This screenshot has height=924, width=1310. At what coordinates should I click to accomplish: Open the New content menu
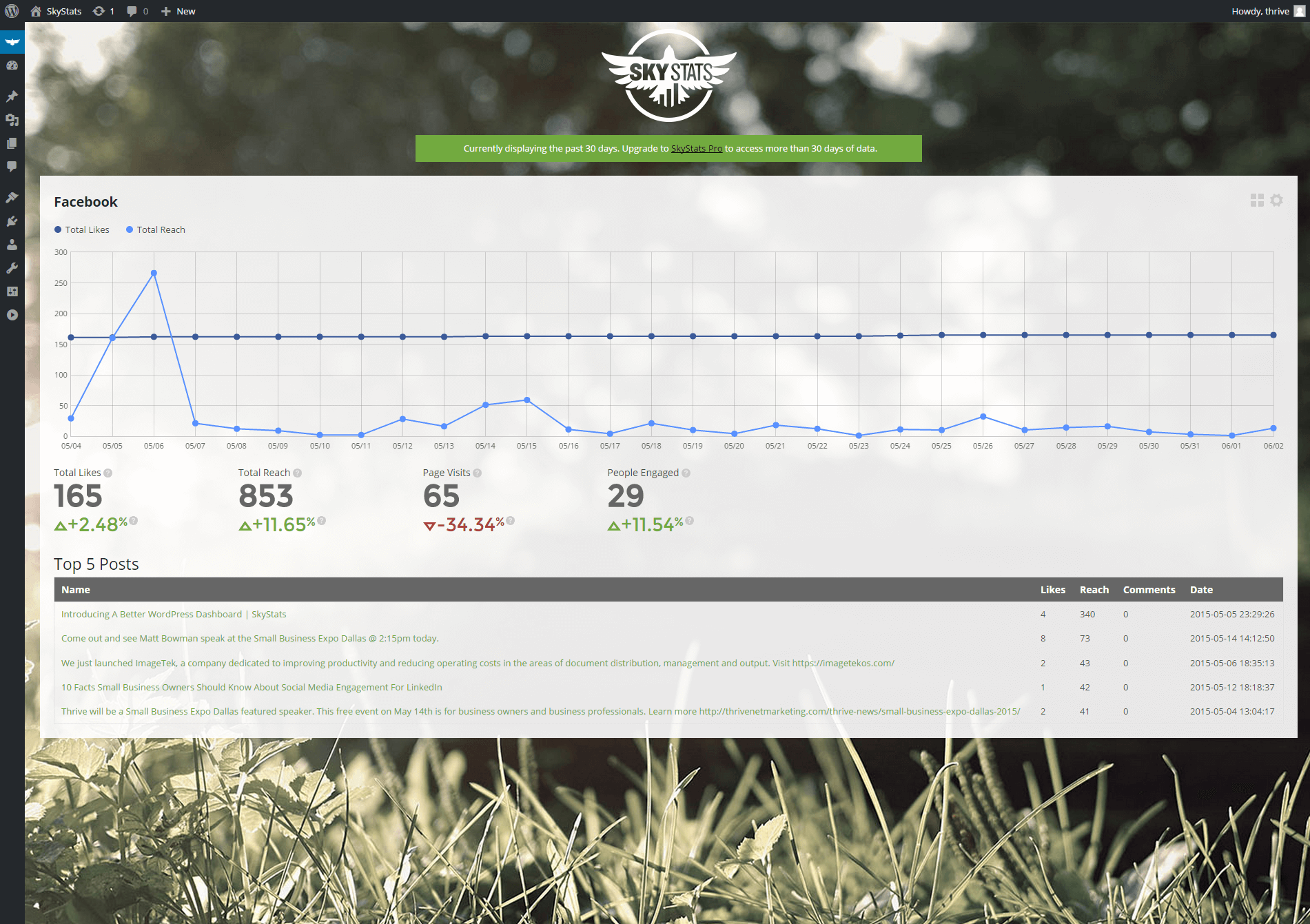click(178, 11)
